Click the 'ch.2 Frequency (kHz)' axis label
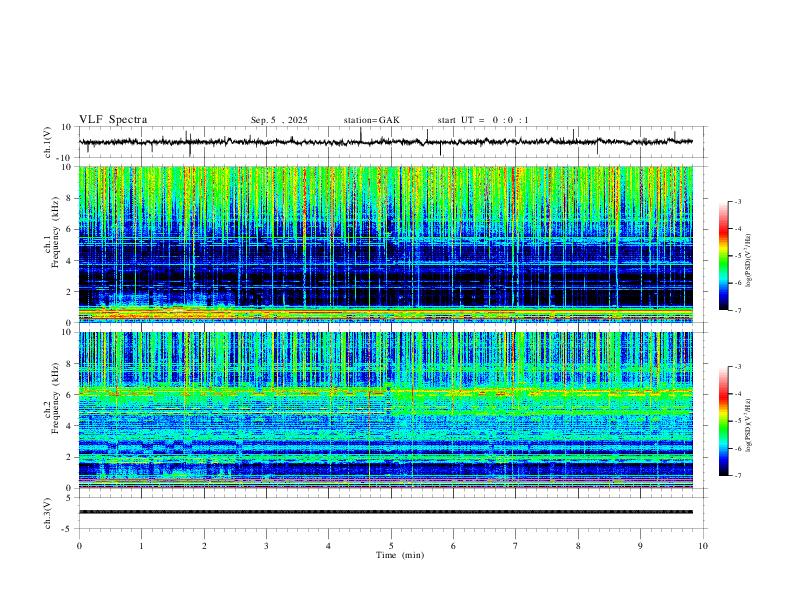This screenshot has width=792, height=612. (x=52, y=398)
